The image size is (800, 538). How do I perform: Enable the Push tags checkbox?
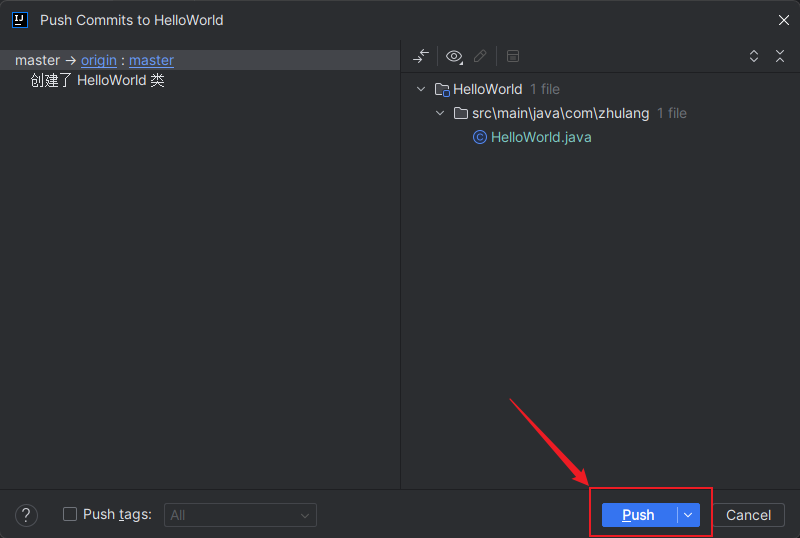click(70, 514)
